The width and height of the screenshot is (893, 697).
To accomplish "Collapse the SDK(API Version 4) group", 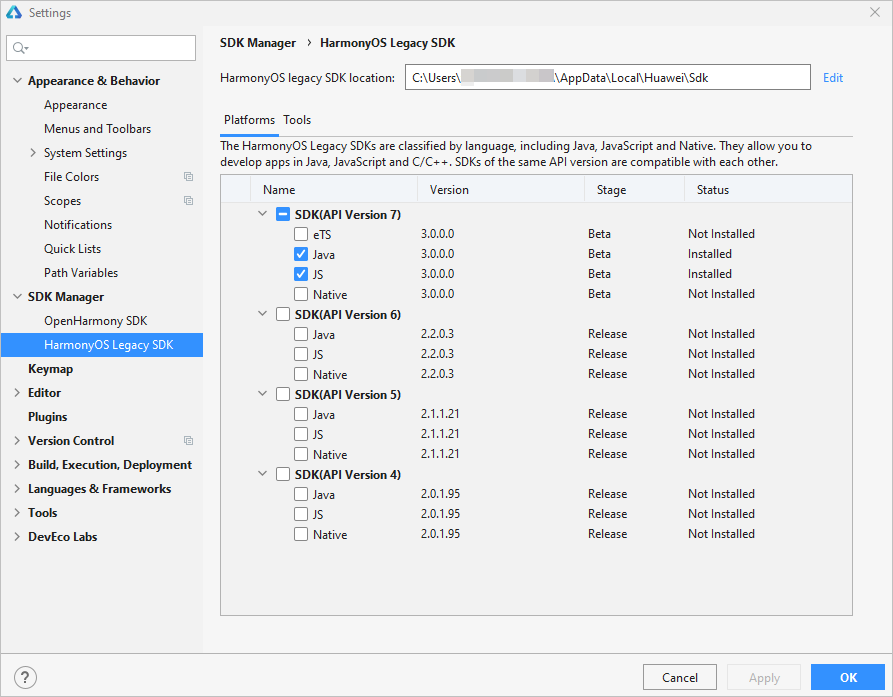I will tap(263, 474).
